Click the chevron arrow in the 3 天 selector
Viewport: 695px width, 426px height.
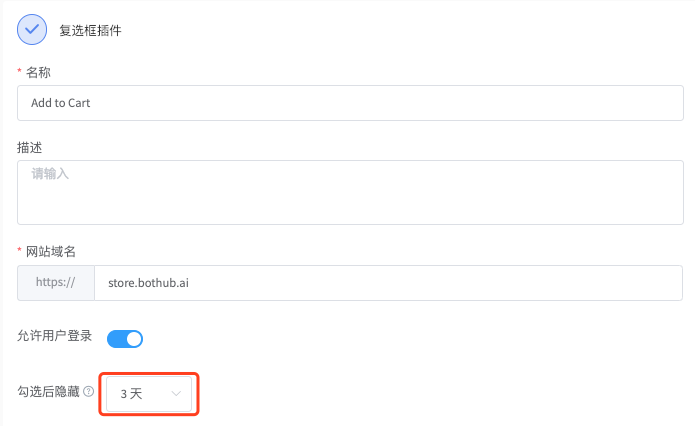(x=176, y=393)
